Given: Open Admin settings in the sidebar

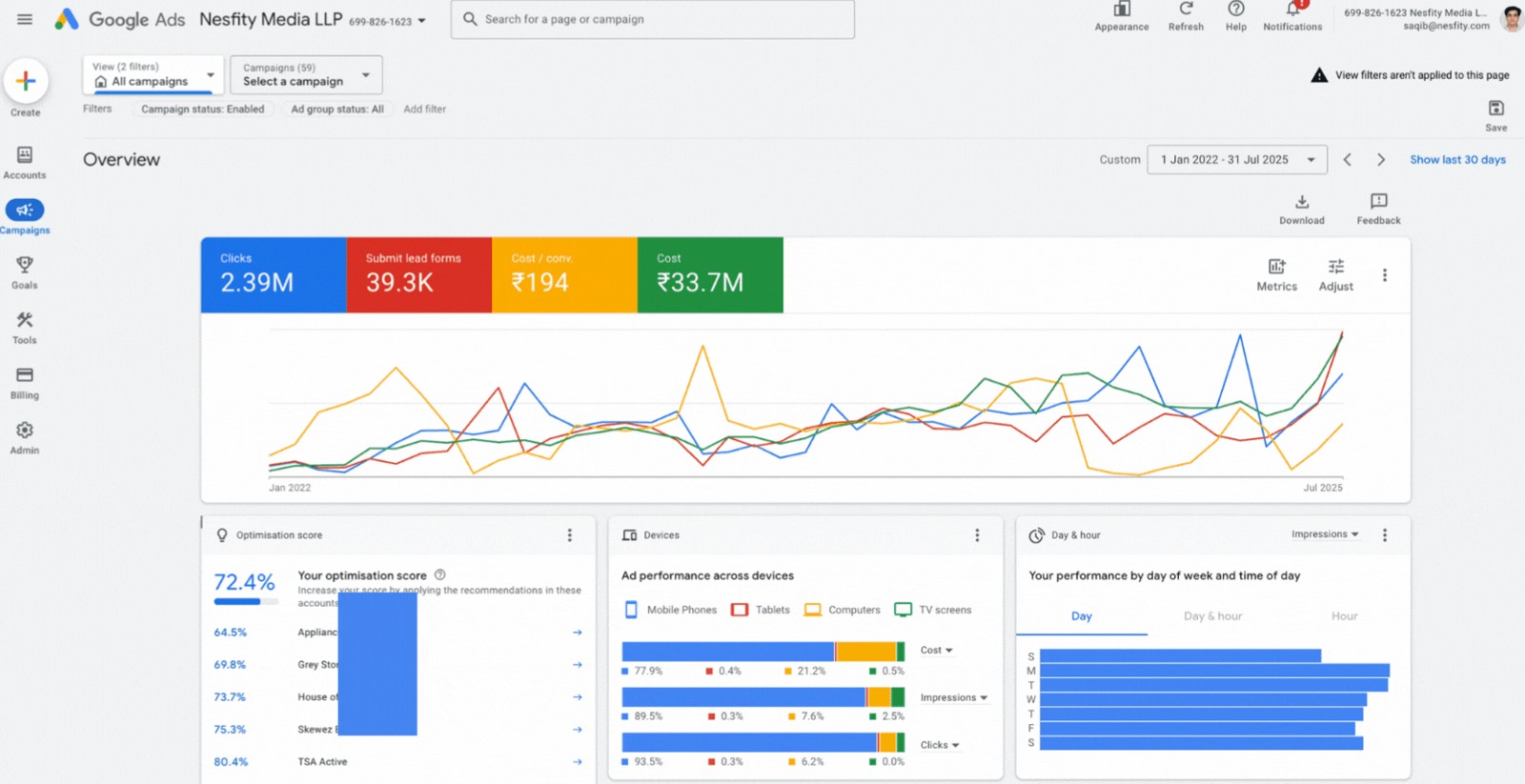Looking at the screenshot, I should pos(25,437).
